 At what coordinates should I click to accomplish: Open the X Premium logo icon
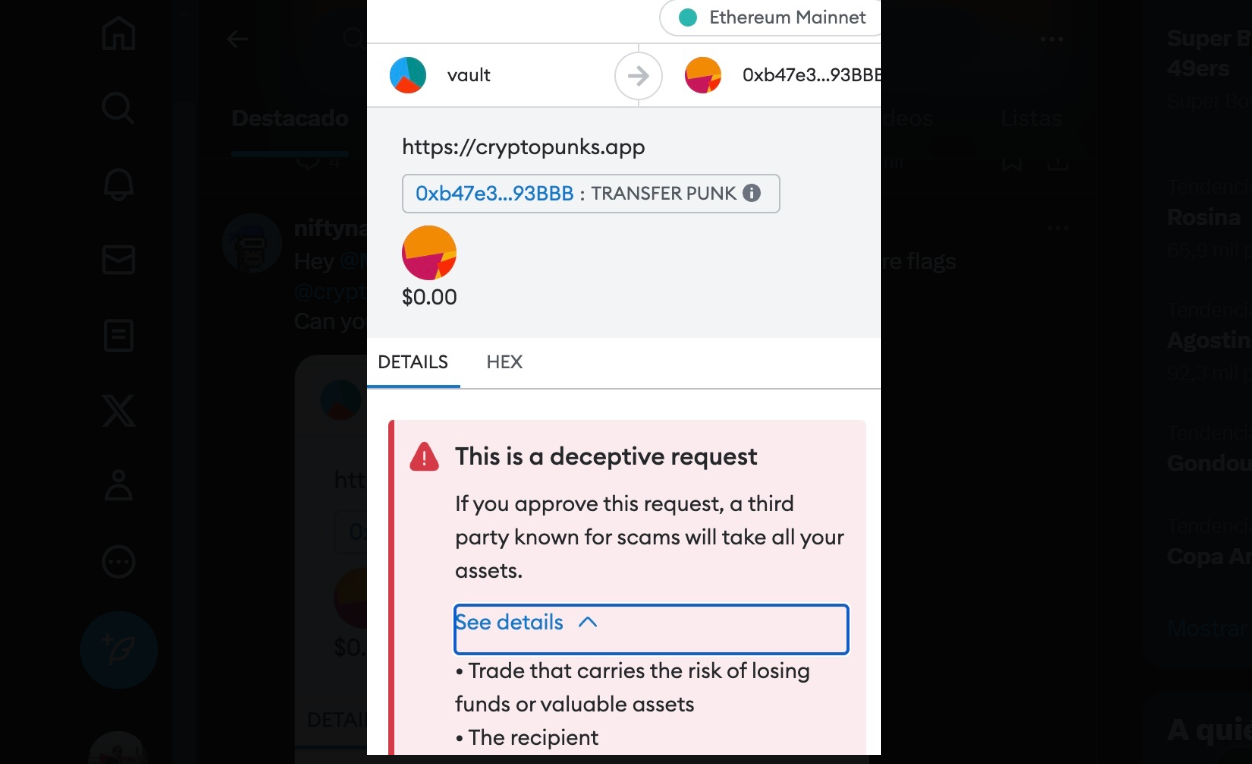[x=118, y=410]
